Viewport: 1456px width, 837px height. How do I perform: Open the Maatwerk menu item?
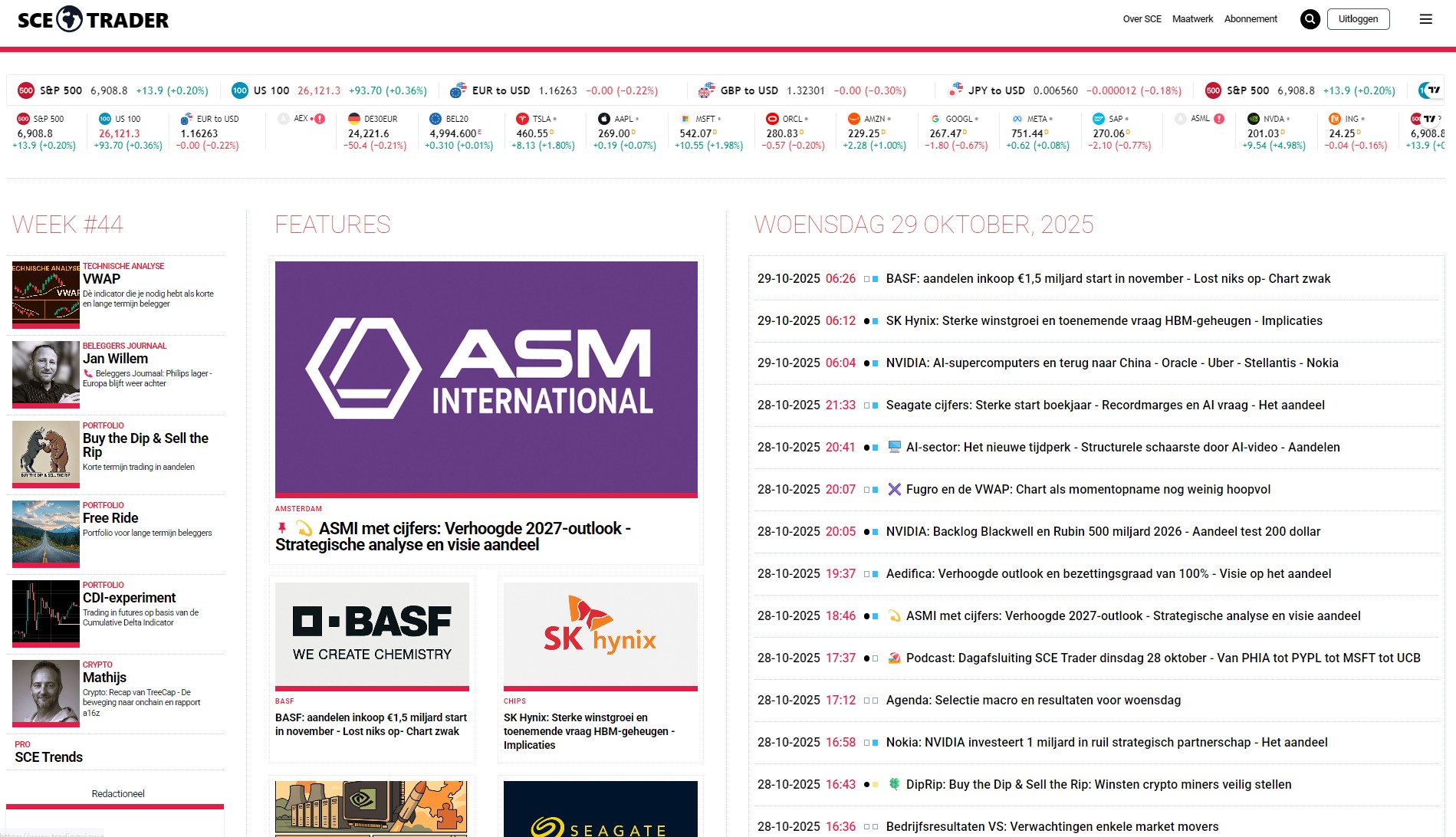pos(1192,19)
